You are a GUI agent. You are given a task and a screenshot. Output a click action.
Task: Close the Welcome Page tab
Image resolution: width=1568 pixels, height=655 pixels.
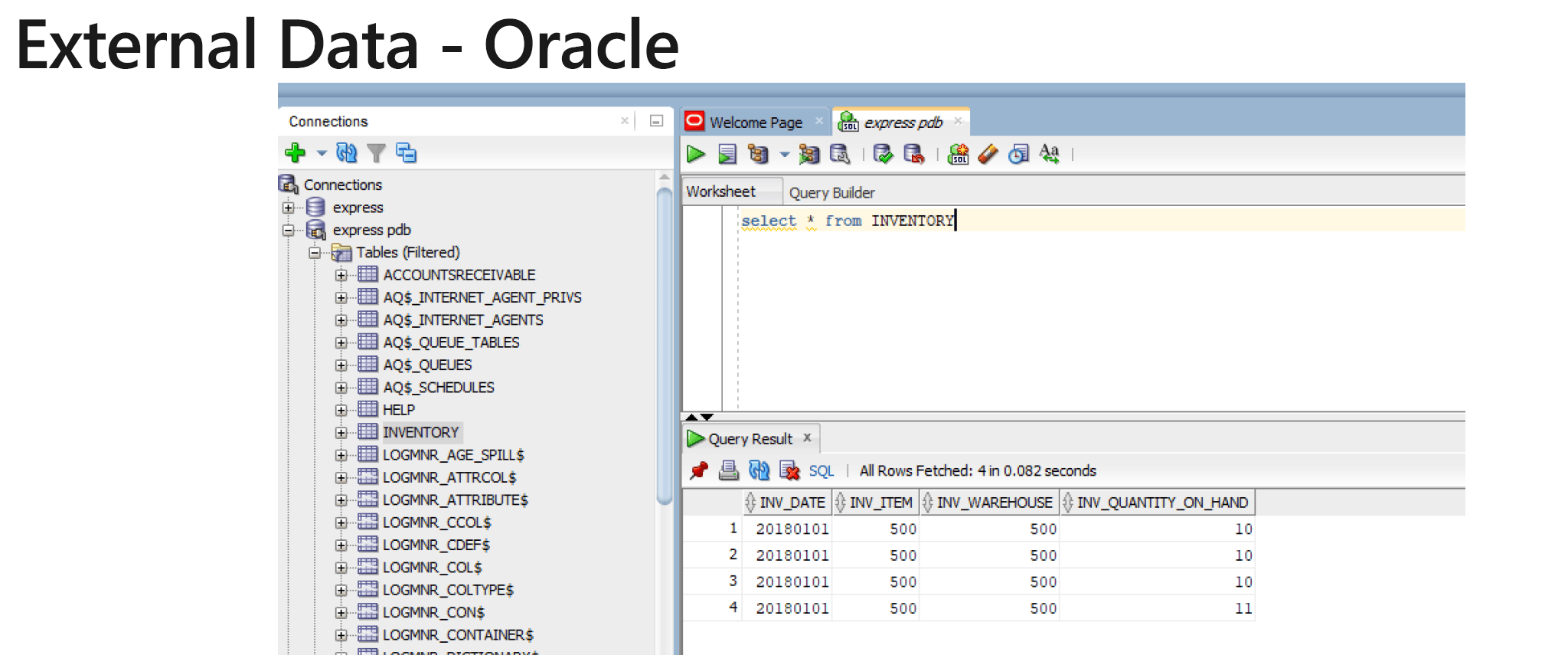tap(819, 121)
